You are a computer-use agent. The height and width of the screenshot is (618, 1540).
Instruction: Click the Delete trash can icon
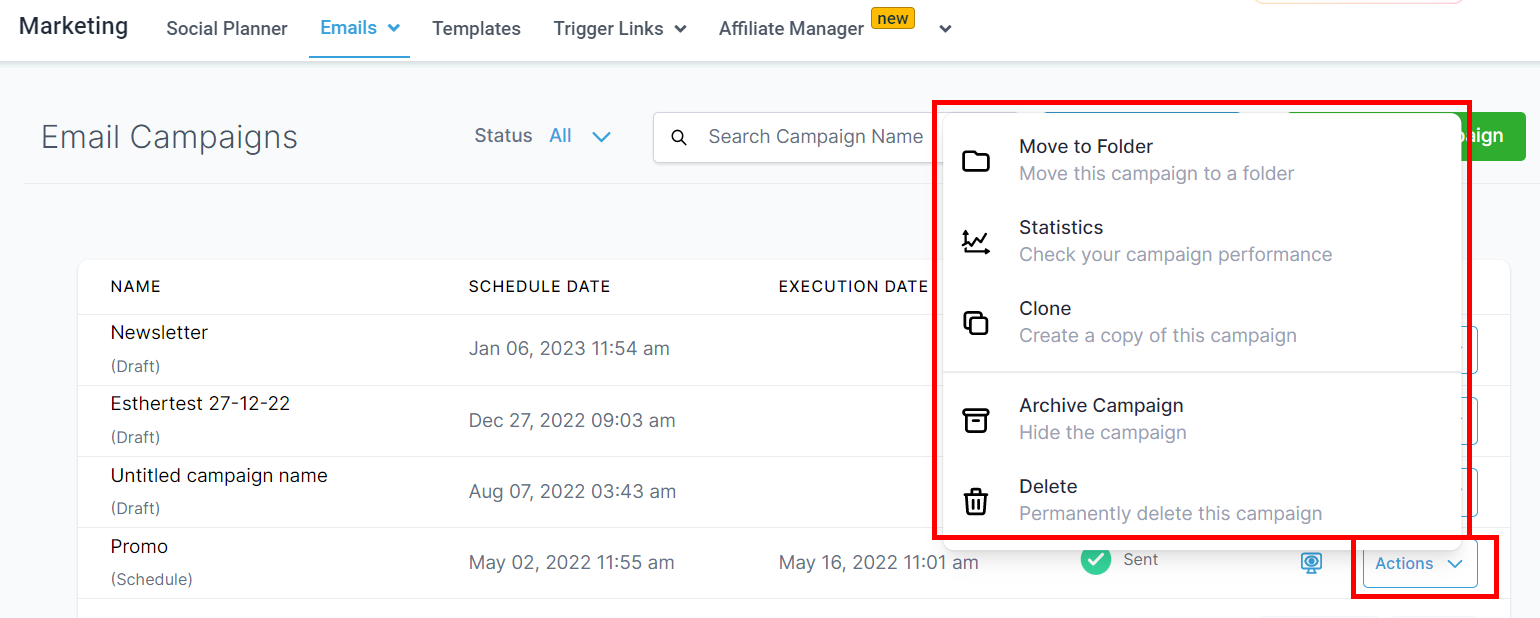(x=975, y=501)
